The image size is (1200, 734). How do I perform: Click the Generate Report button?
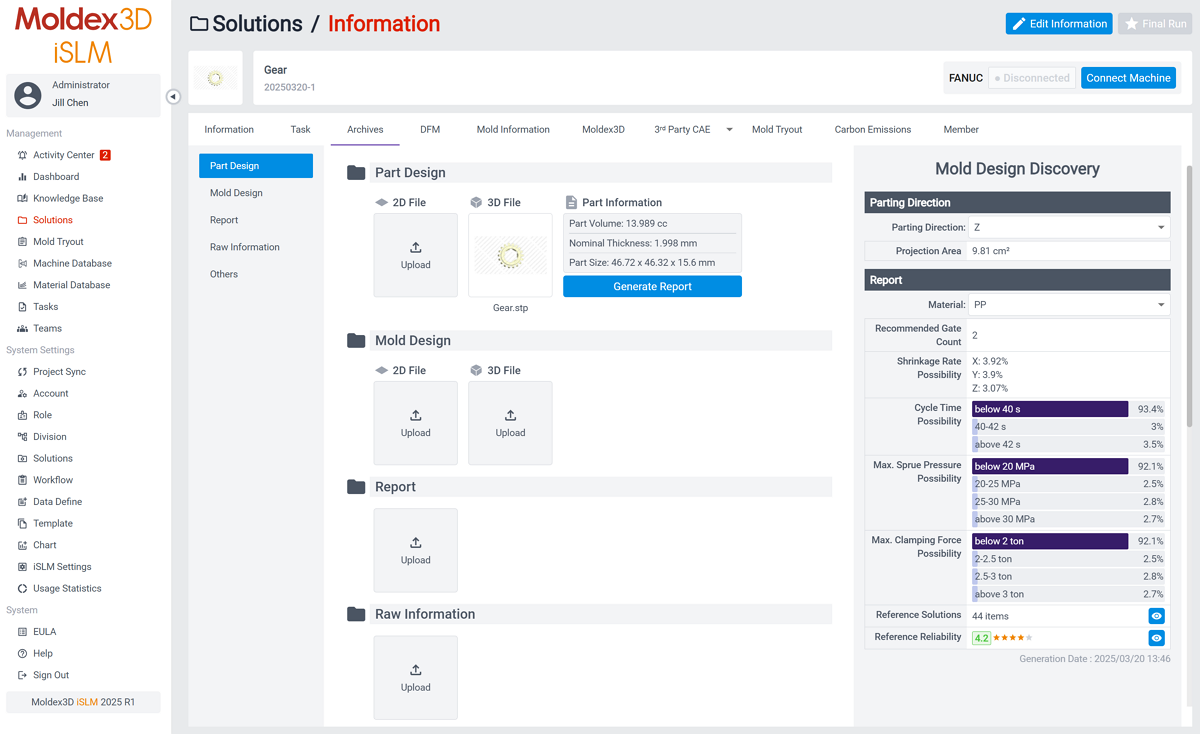click(x=652, y=287)
